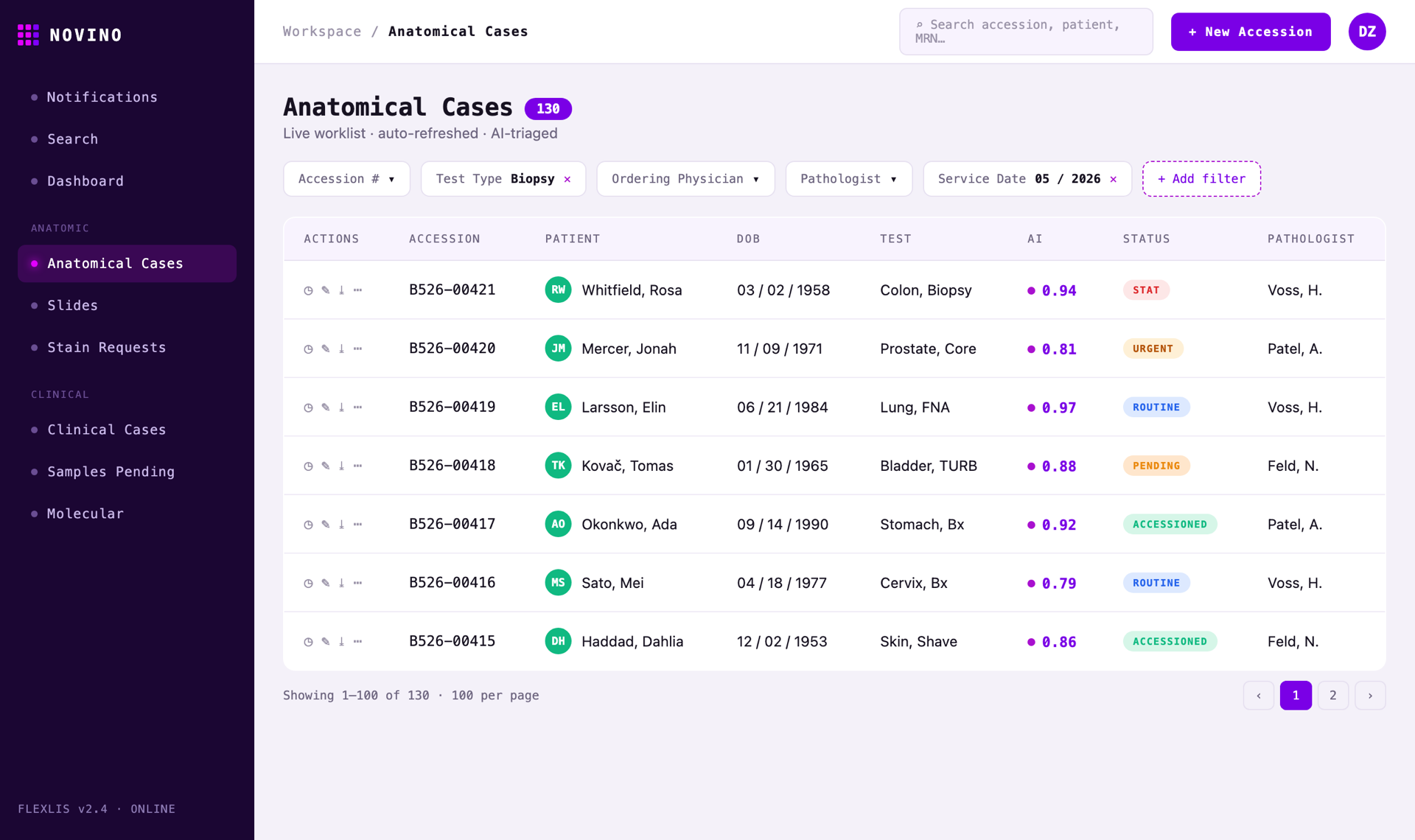This screenshot has height=840, width=1415.
Task: Open the DZ user avatar menu
Action: click(x=1367, y=32)
